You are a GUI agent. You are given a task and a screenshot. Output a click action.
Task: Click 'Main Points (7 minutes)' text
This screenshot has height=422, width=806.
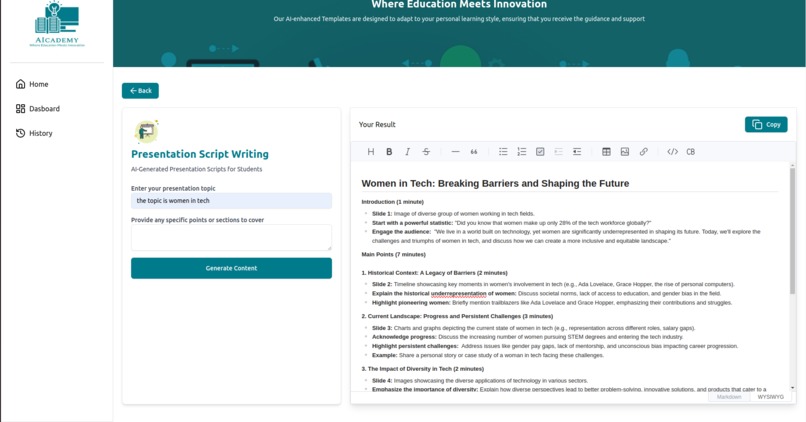pos(393,254)
